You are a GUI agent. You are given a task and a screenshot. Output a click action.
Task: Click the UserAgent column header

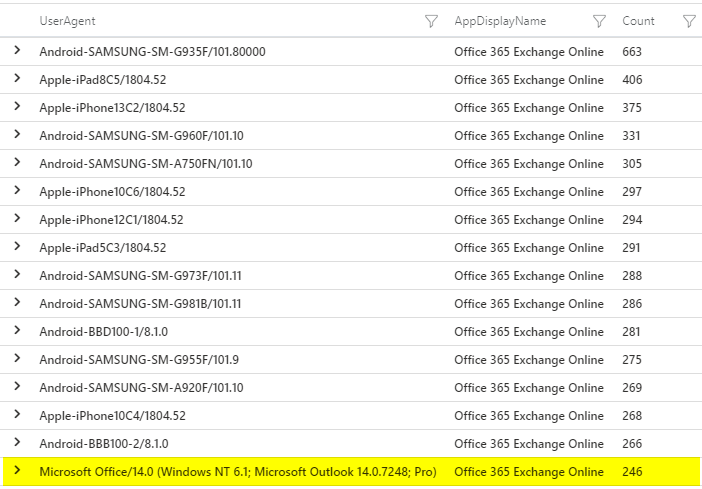pos(67,21)
